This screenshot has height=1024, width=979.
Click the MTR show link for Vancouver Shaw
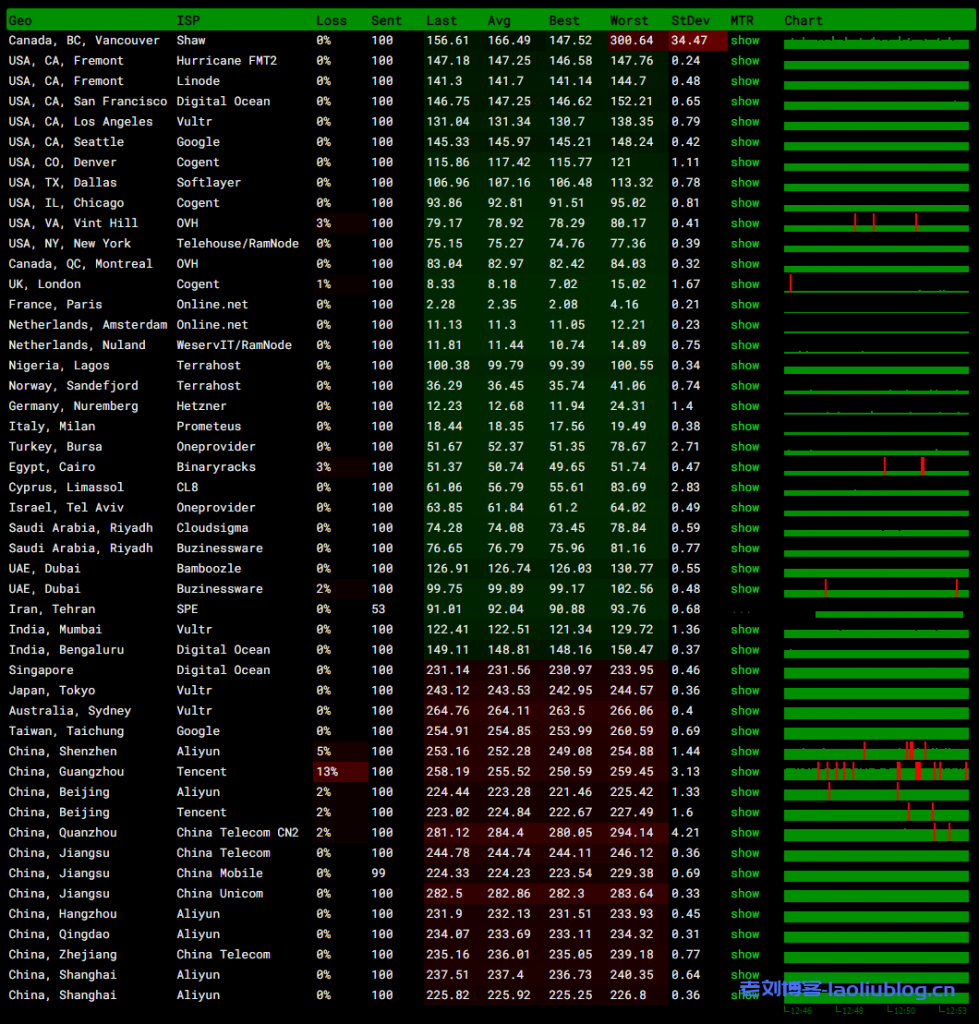tap(744, 41)
